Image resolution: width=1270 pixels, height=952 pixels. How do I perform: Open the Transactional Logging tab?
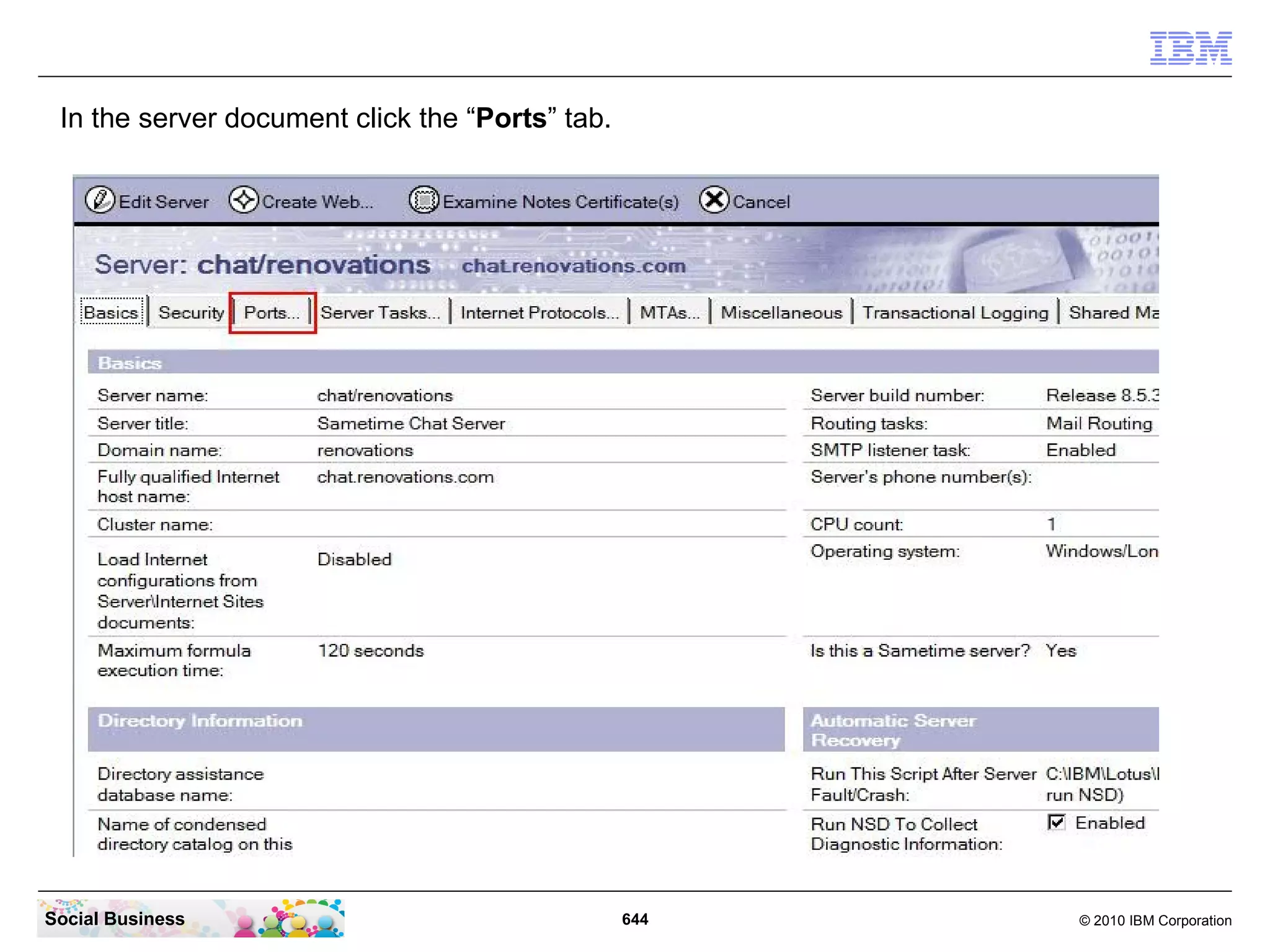click(955, 312)
